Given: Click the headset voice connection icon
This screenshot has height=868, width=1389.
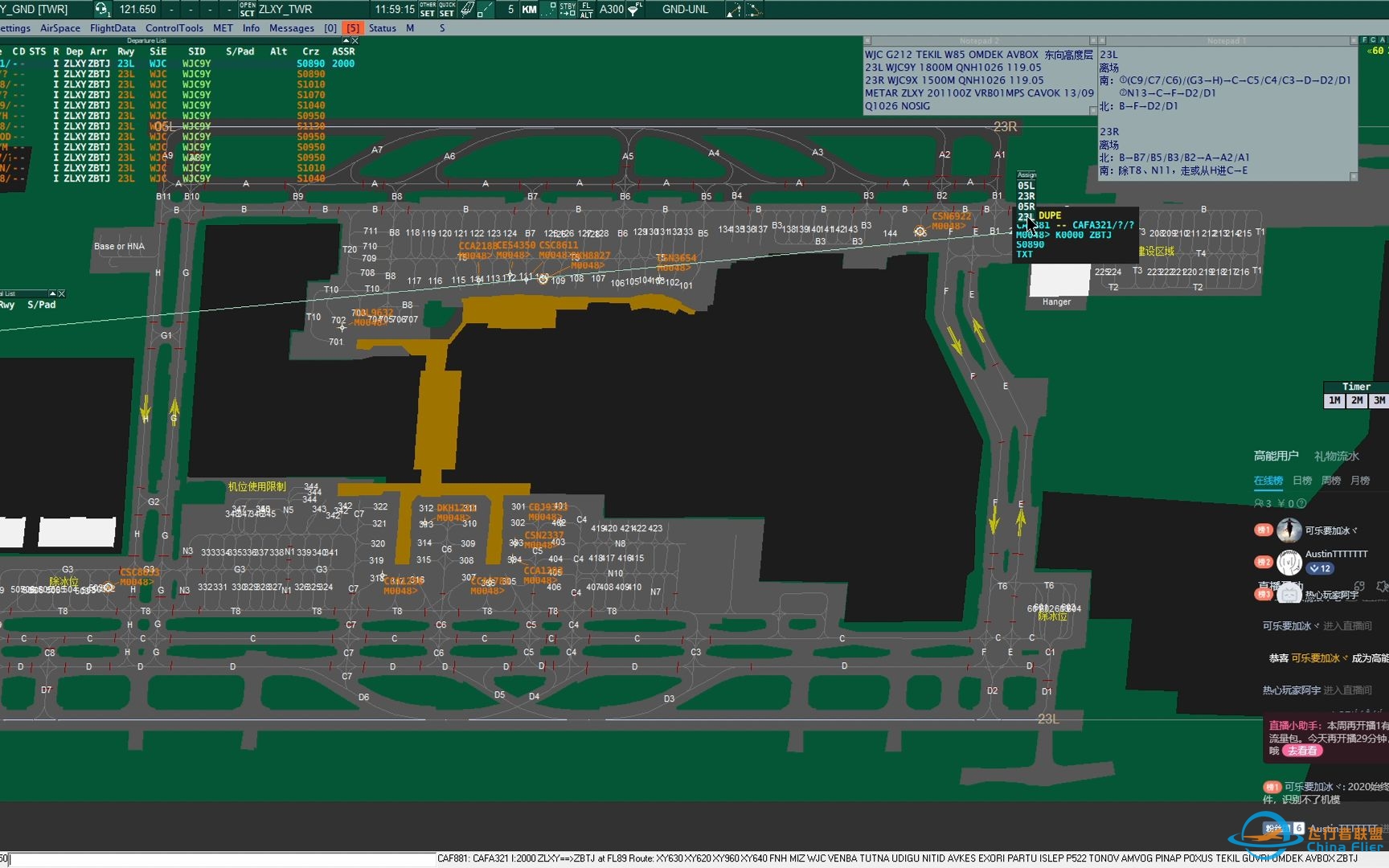Looking at the screenshot, I should click(x=101, y=9).
